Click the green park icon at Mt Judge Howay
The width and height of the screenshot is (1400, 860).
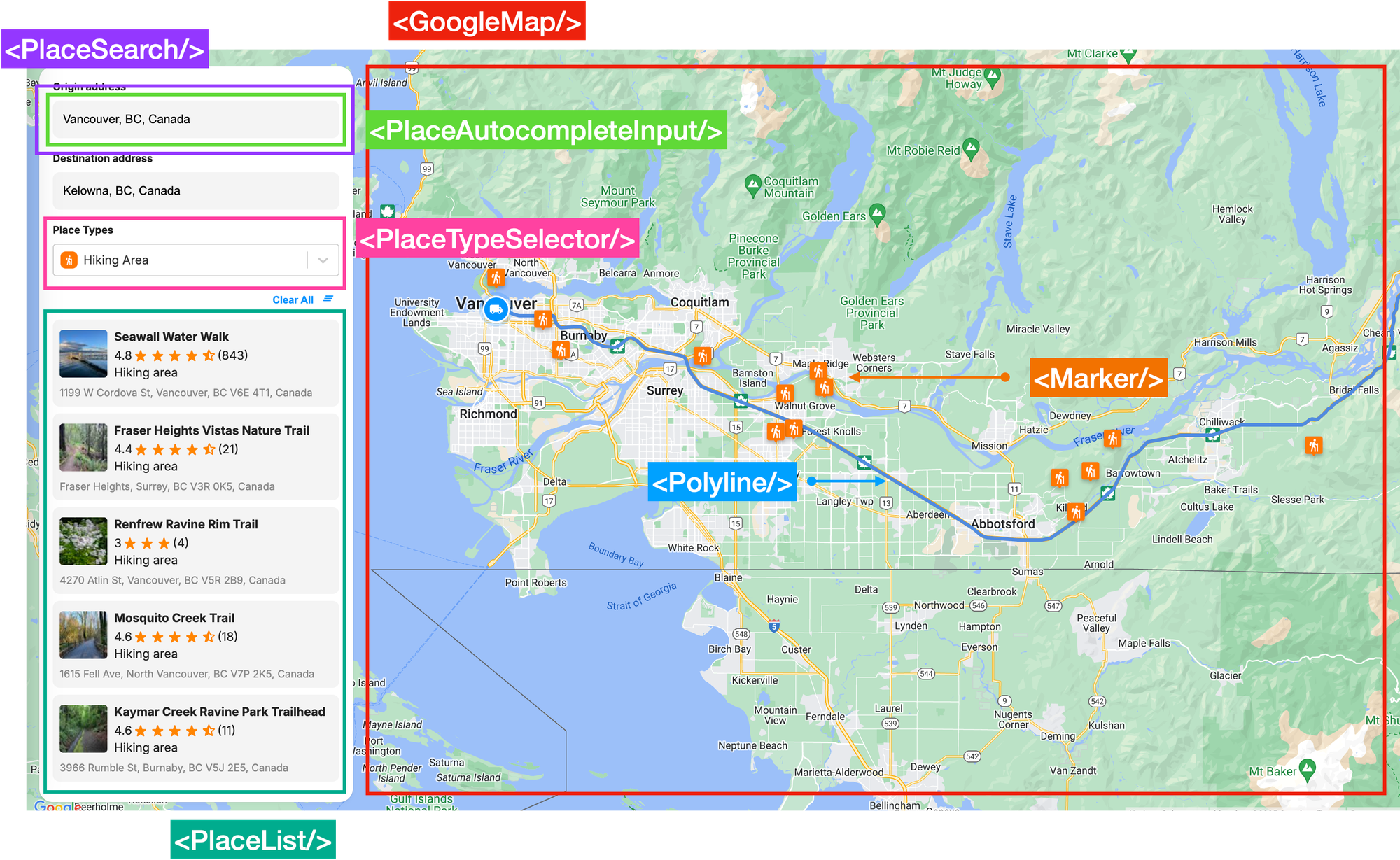[993, 75]
